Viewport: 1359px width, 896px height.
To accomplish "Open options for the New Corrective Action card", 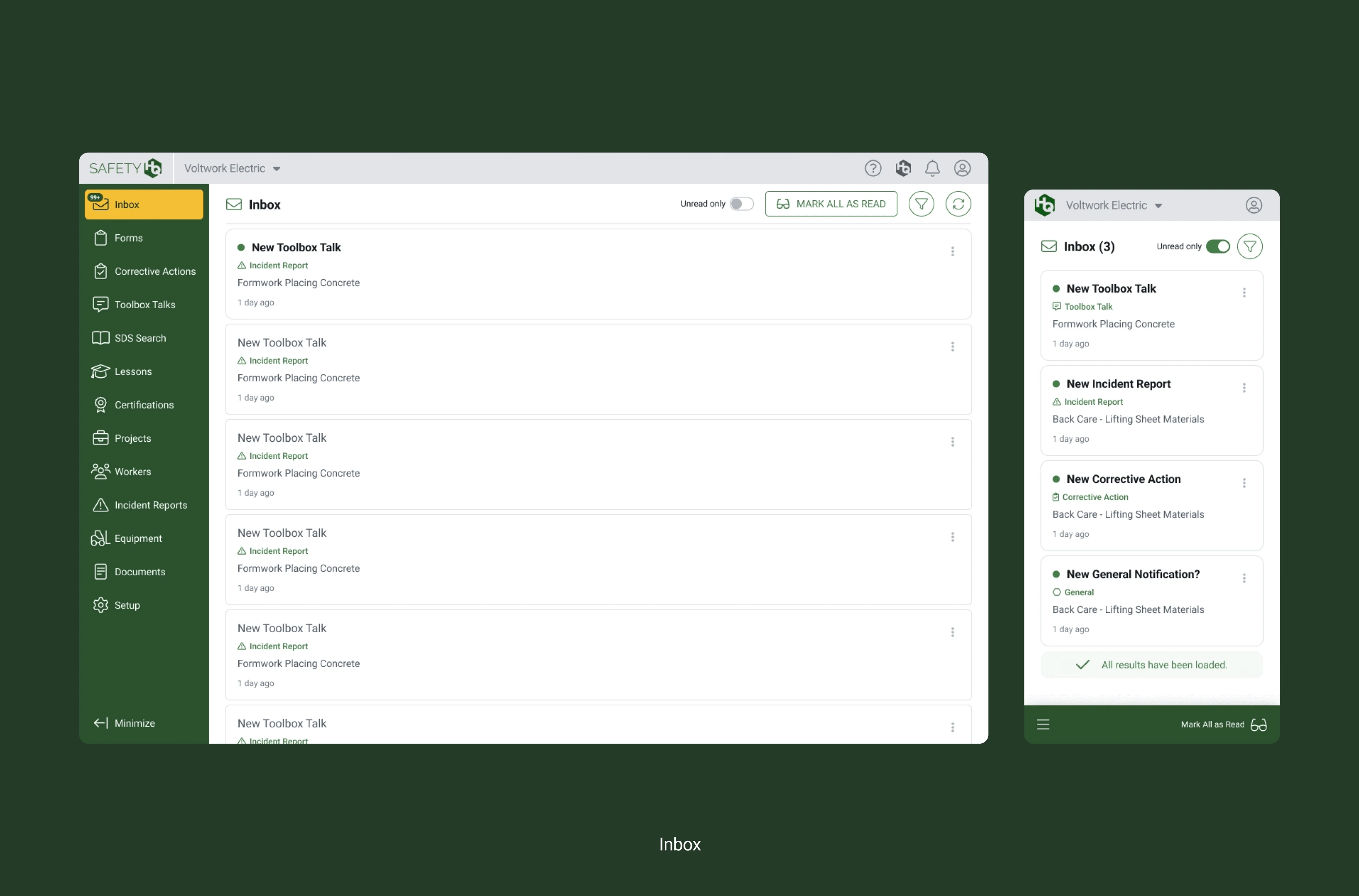I will click(x=1243, y=483).
